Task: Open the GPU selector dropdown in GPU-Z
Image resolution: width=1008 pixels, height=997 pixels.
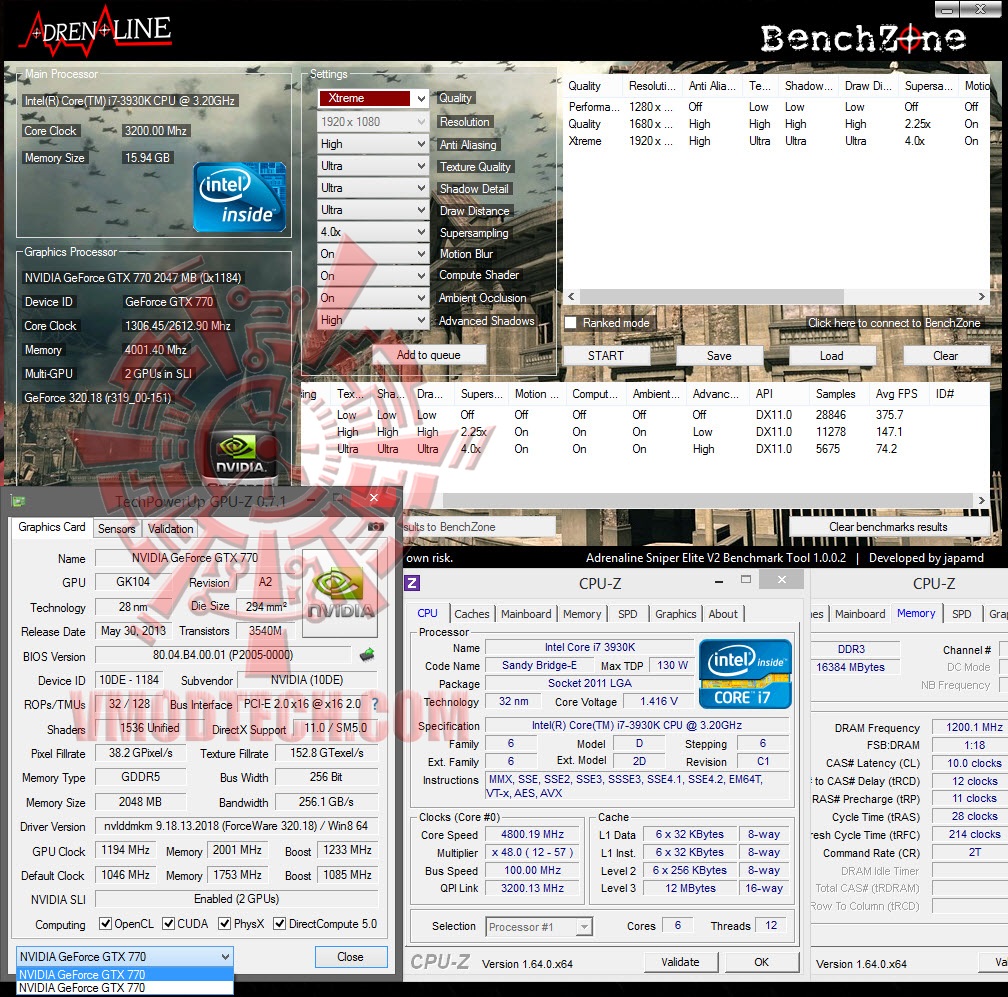Action: 125,957
